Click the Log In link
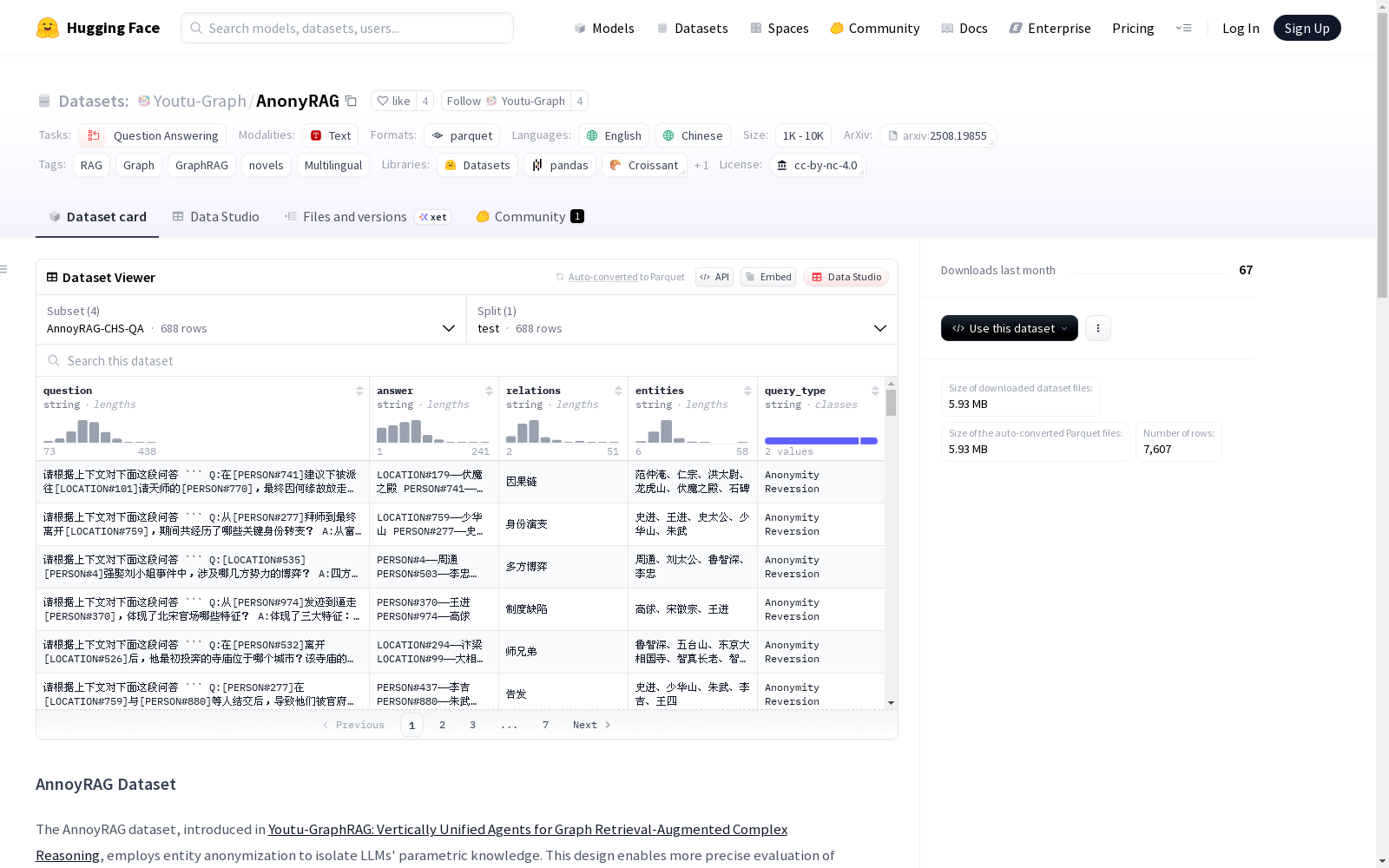 coord(1241,28)
